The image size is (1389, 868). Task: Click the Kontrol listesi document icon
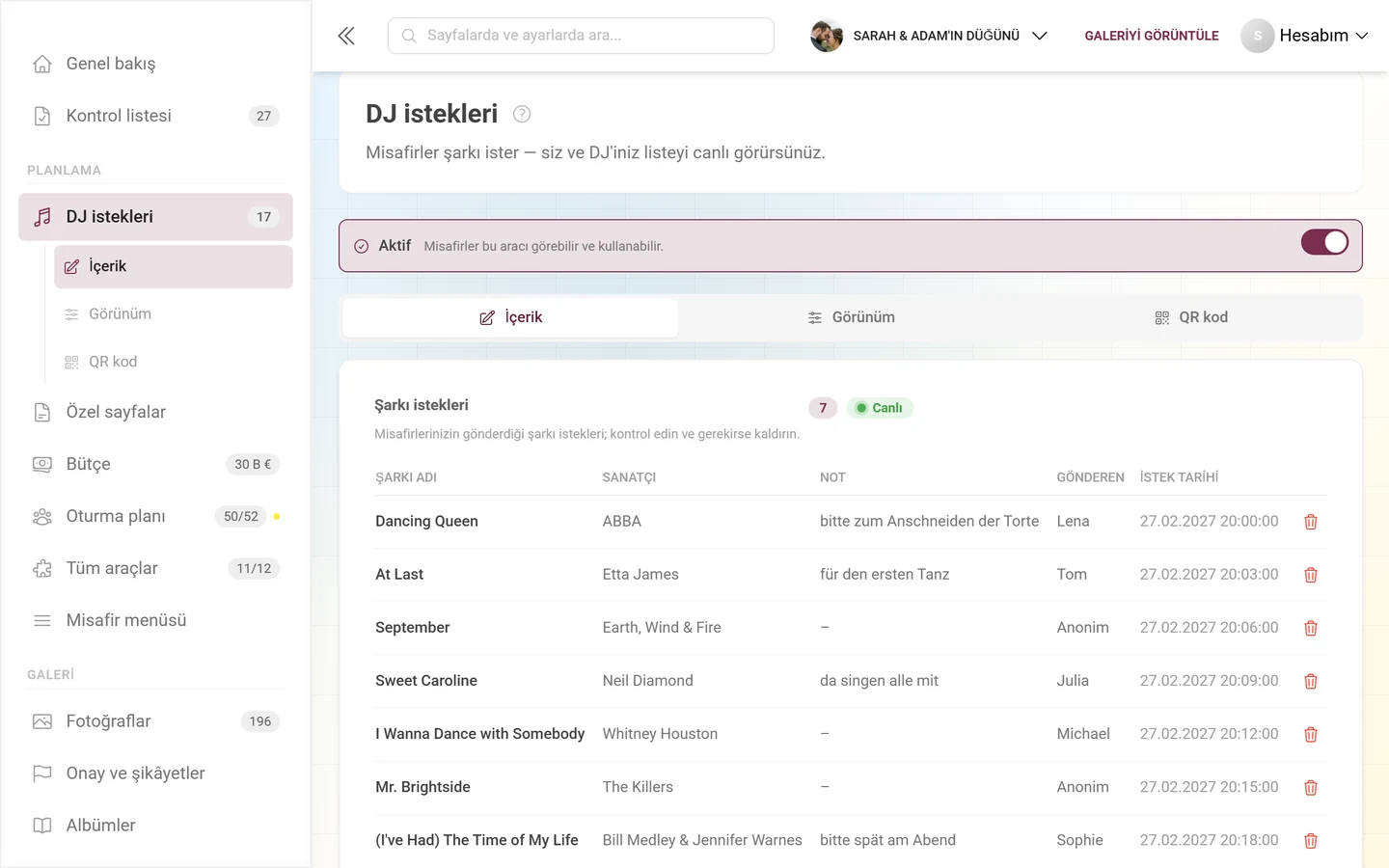(42, 116)
